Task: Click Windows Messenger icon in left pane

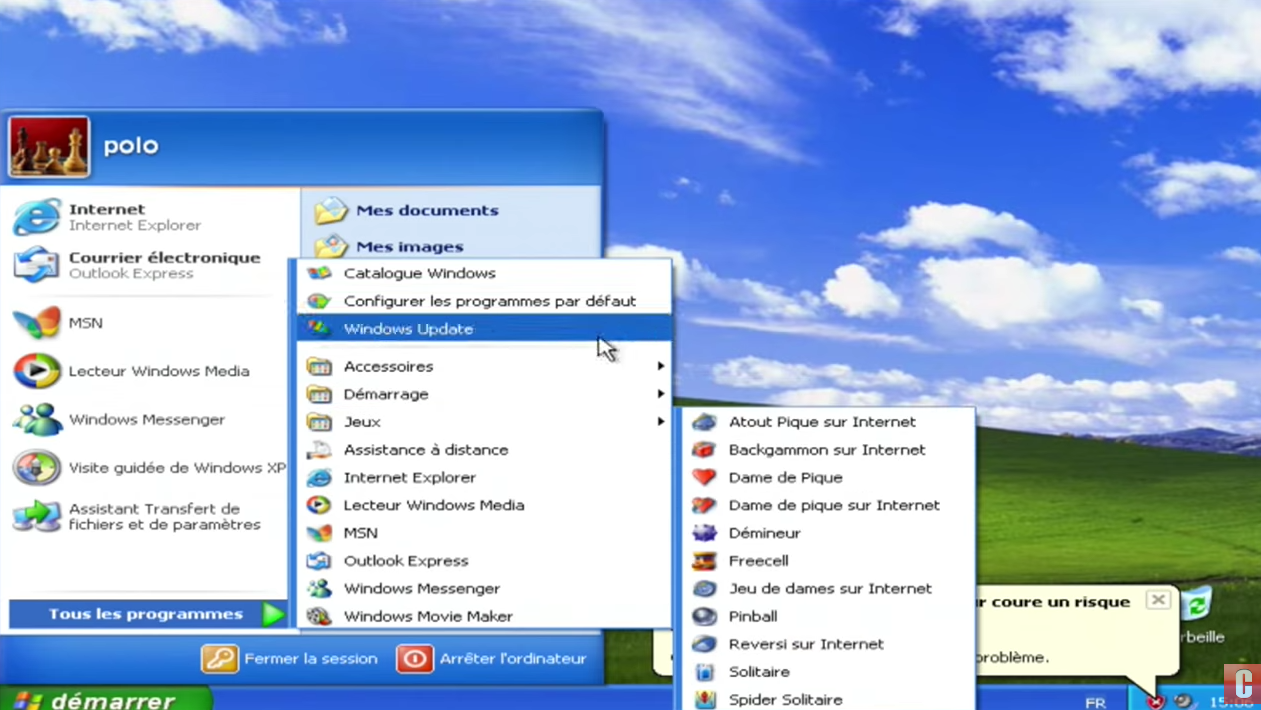Action: (37, 419)
